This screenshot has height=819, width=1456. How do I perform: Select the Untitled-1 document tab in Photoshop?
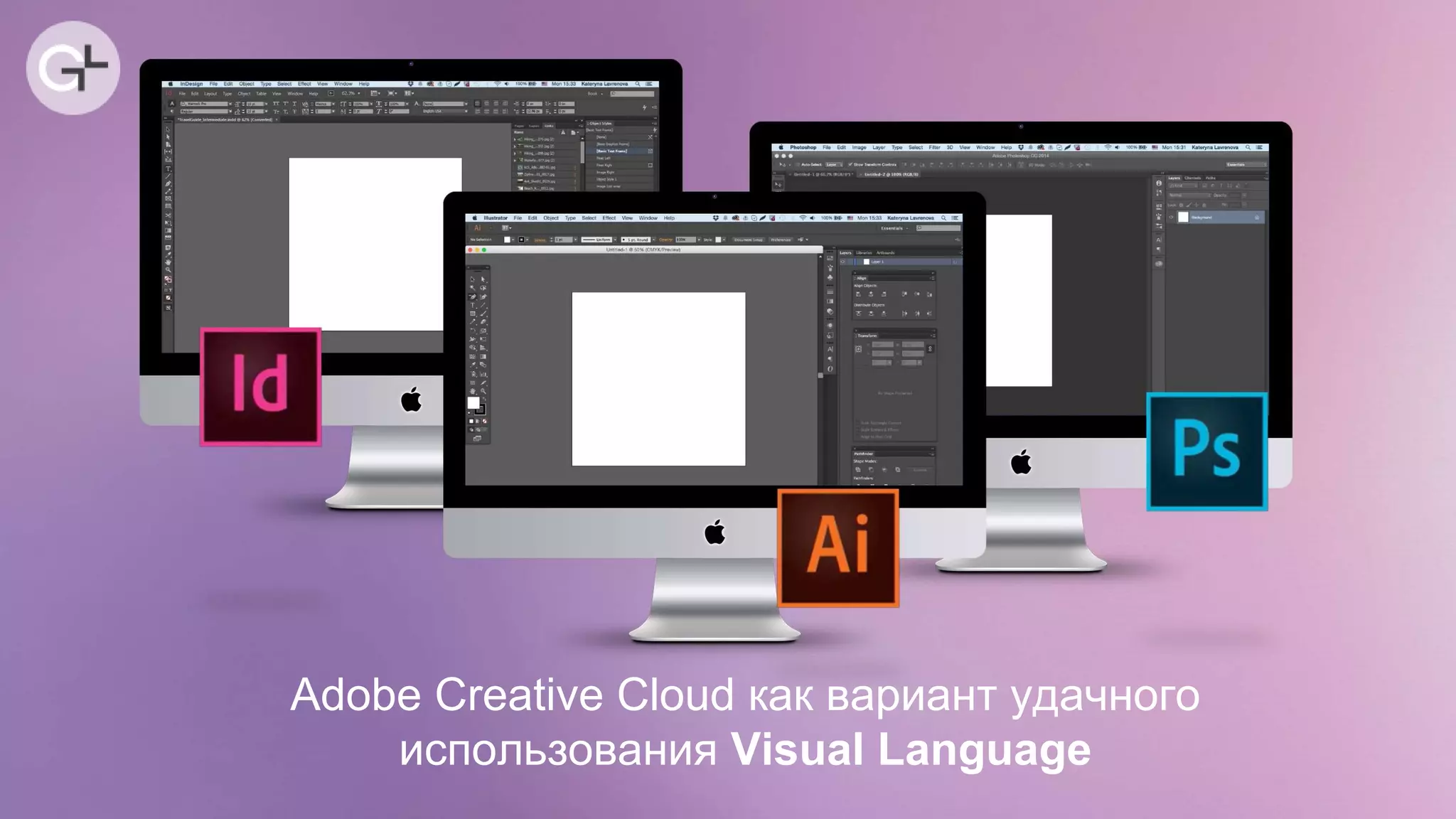coord(822,174)
